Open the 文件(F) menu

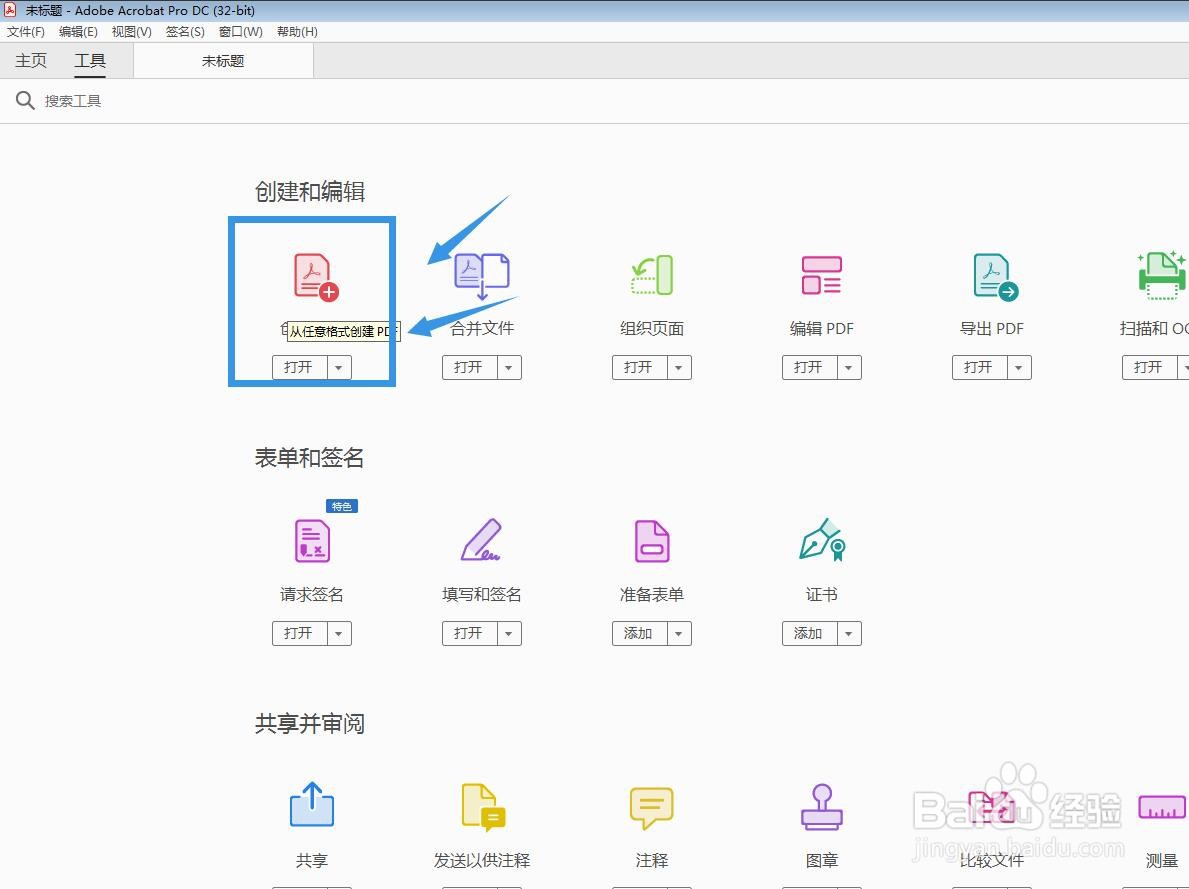tap(26, 32)
